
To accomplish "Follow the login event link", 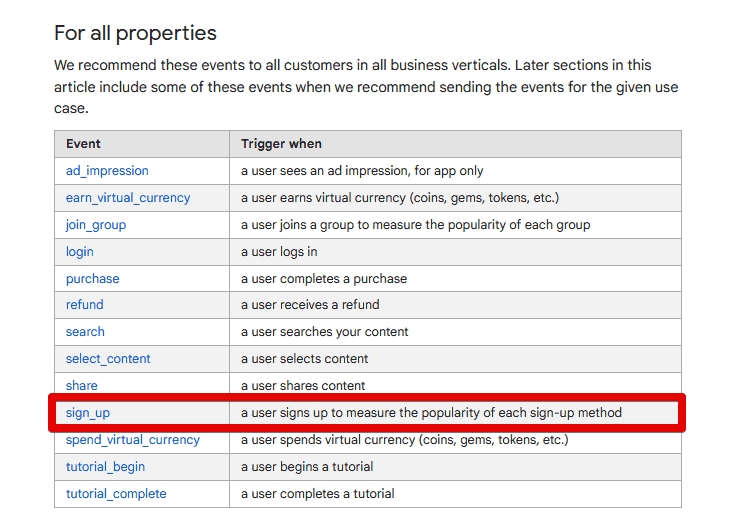I will coord(80,252).
